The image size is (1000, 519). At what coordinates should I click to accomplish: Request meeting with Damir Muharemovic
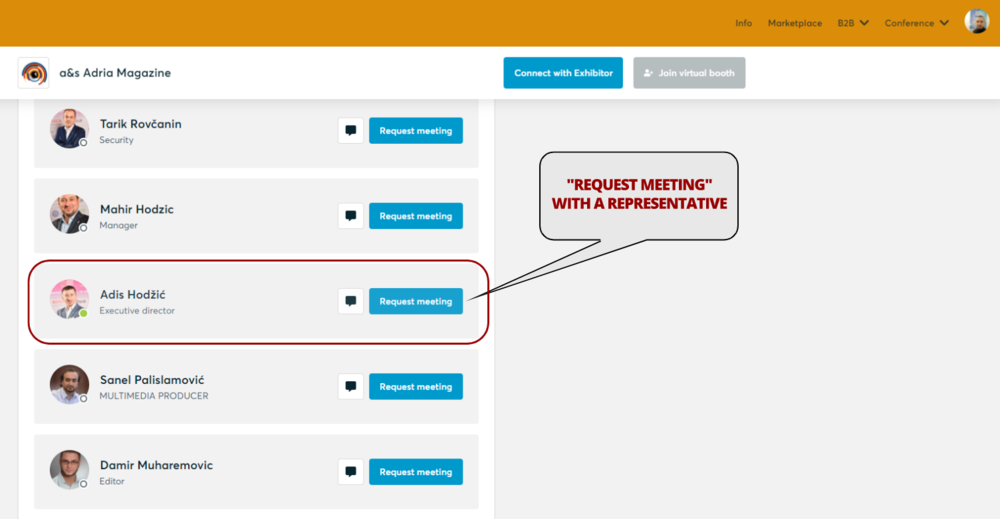coord(416,472)
